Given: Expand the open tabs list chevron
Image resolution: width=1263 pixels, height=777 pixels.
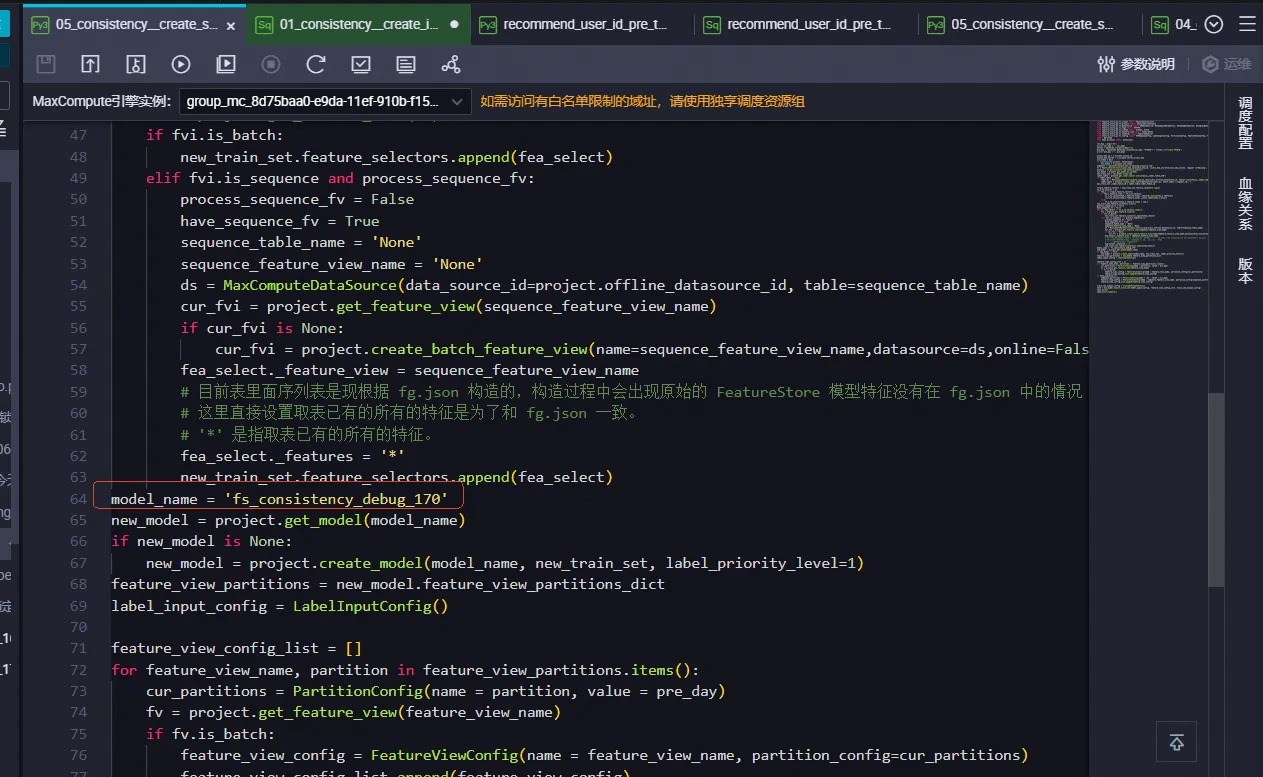Looking at the screenshot, I should [x=1214, y=24].
